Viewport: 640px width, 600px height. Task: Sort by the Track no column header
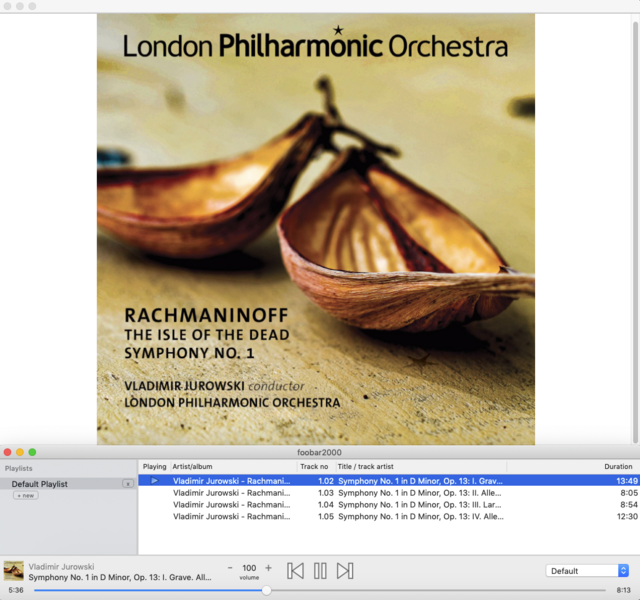click(x=314, y=467)
